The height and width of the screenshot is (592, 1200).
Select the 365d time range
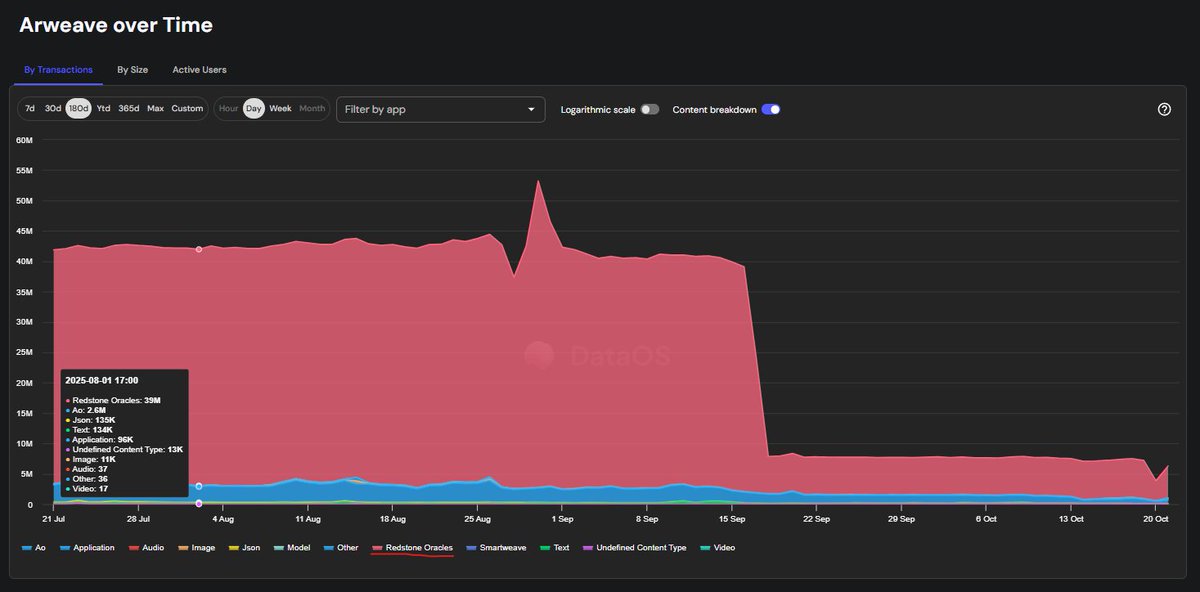(x=129, y=108)
